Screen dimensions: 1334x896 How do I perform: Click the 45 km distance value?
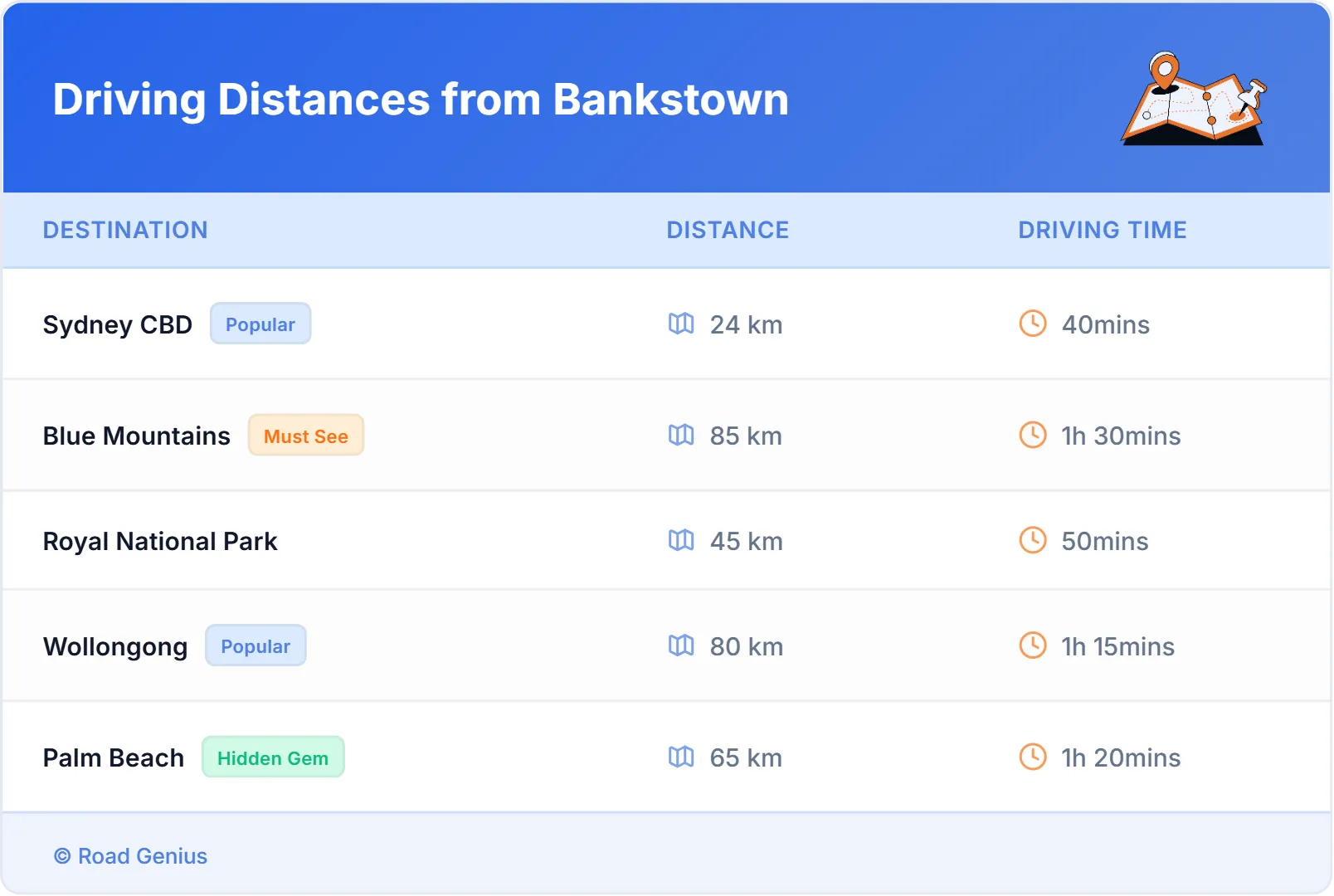coord(746,541)
